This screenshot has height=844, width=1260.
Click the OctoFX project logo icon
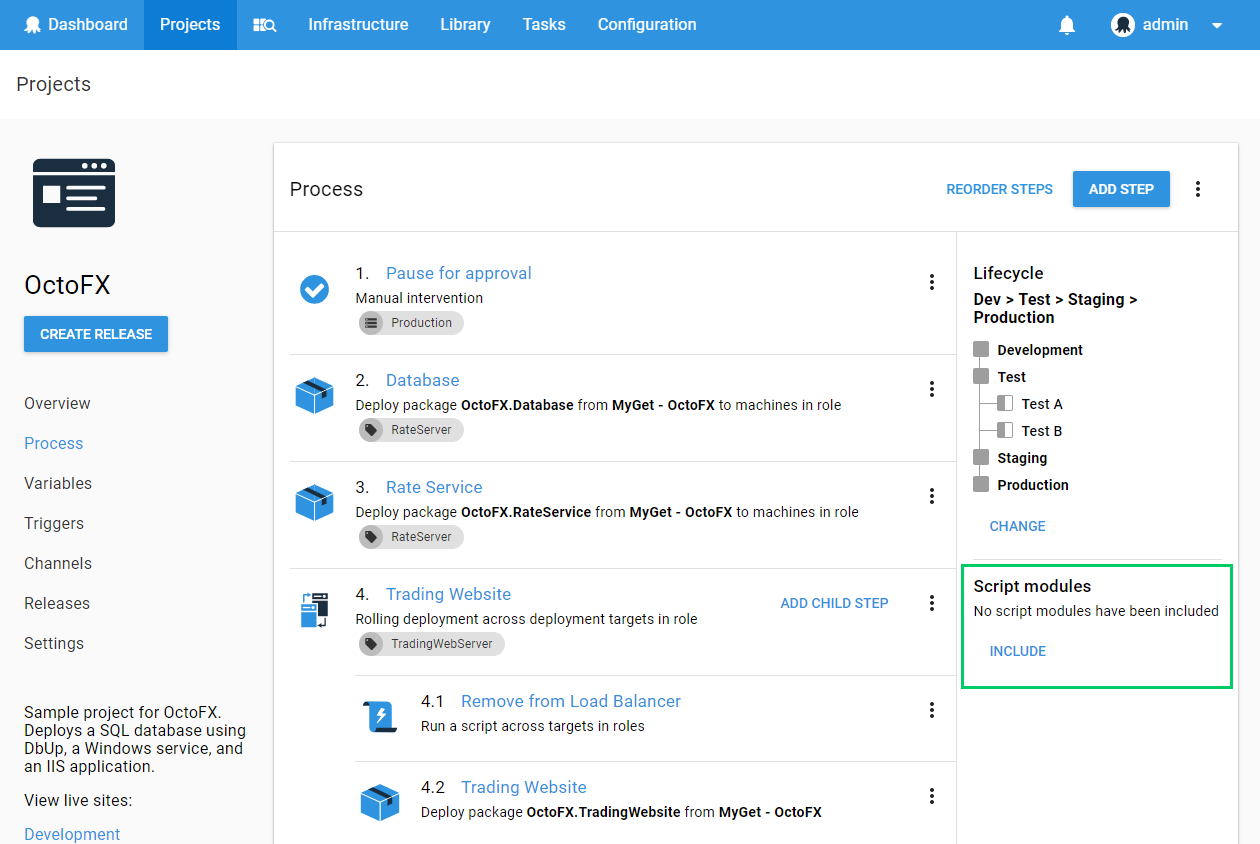74,193
